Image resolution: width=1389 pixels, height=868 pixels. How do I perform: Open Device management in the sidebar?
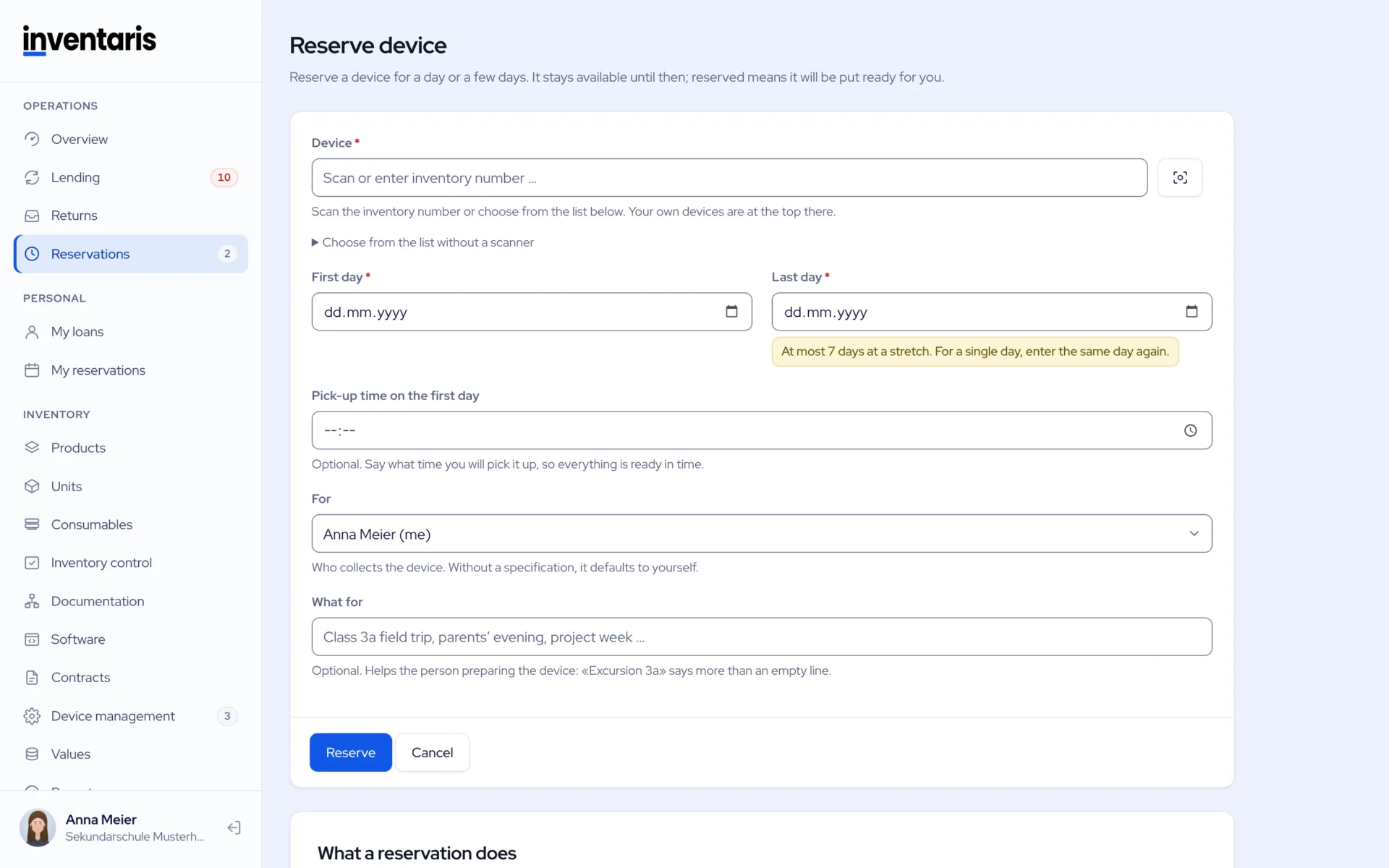131,716
